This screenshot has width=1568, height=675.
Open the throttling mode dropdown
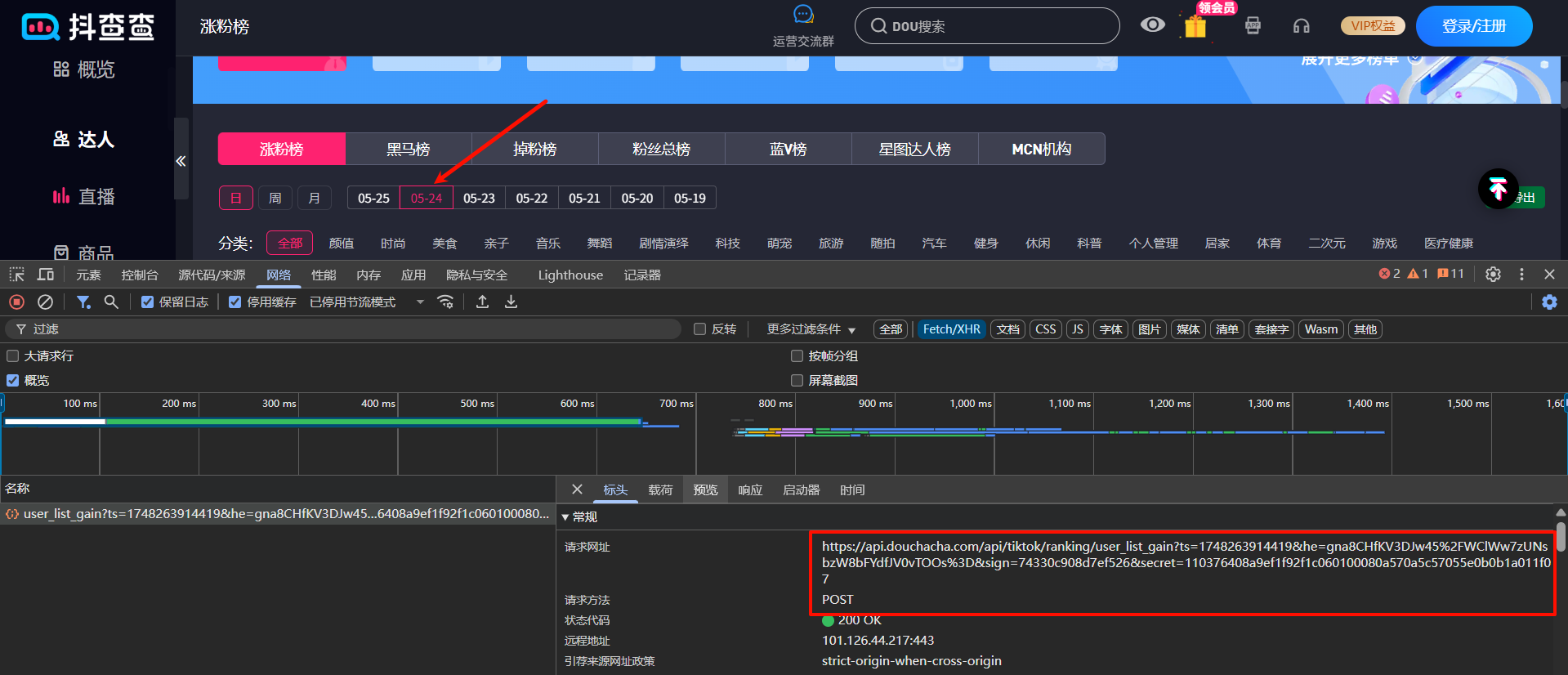pos(367,302)
